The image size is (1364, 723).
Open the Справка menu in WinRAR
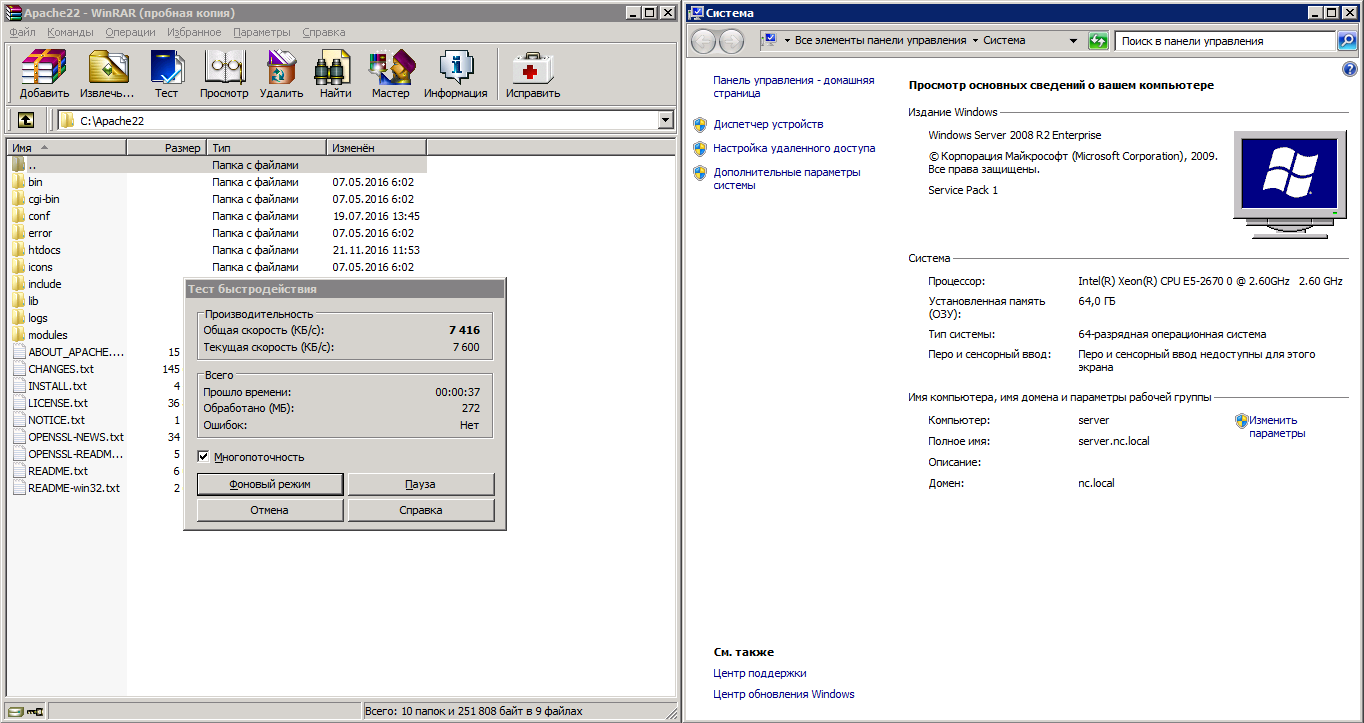click(323, 32)
